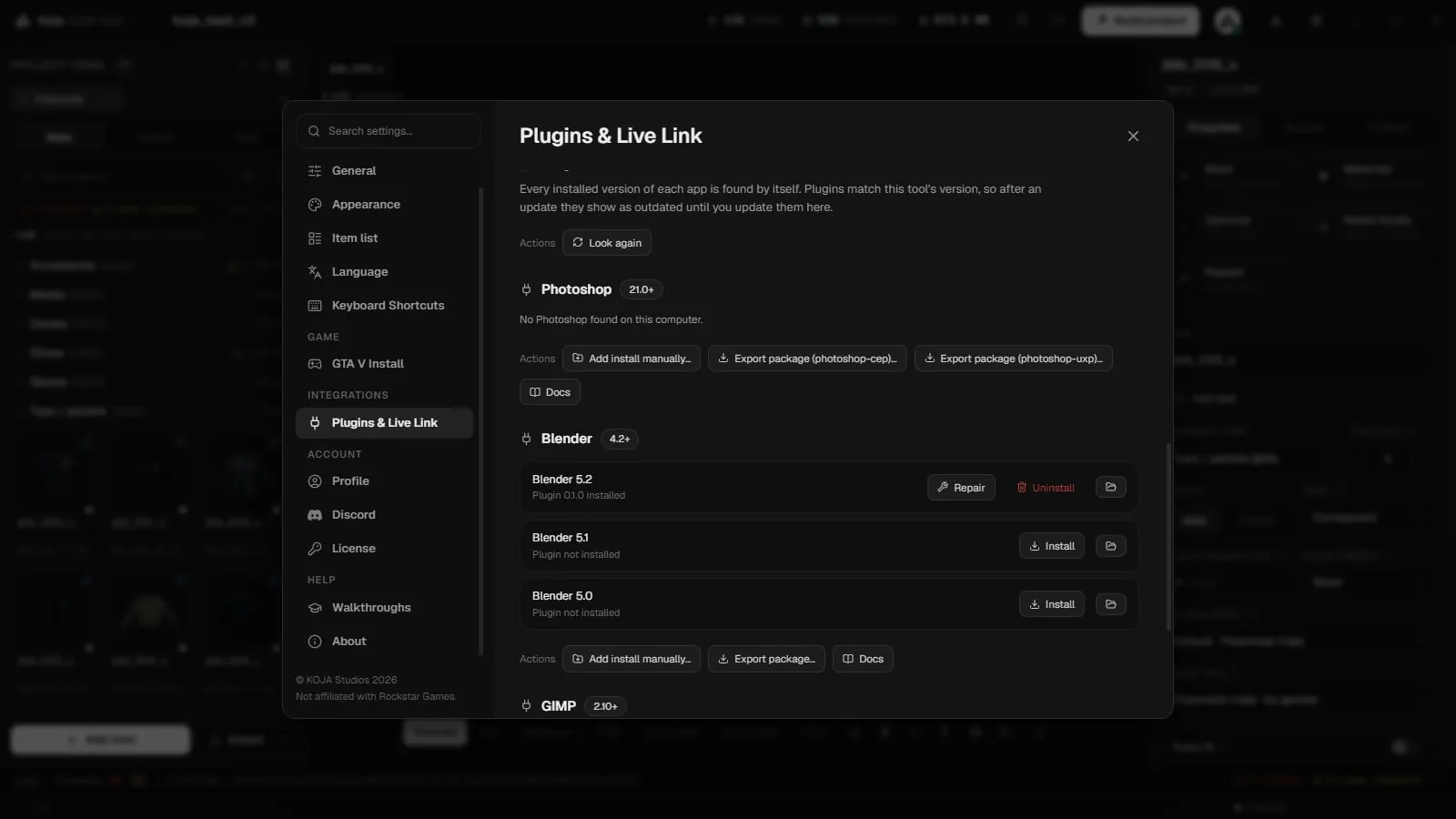Open Blender Docs
The height and width of the screenshot is (819, 1456).
pos(863,659)
